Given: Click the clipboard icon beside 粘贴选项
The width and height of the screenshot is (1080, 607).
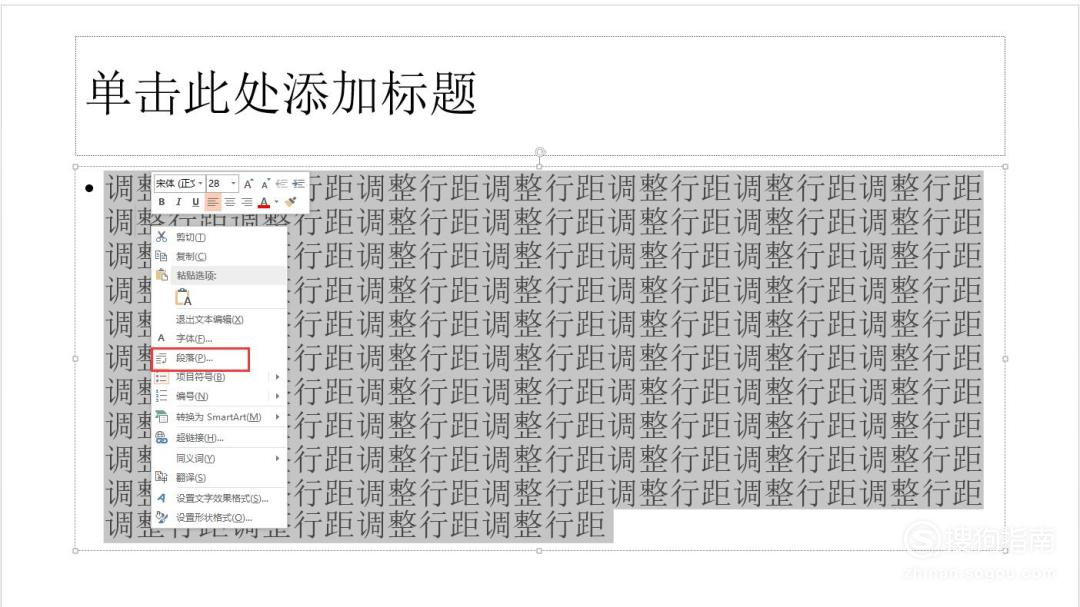Looking at the screenshot, I should tap(162, 275).
